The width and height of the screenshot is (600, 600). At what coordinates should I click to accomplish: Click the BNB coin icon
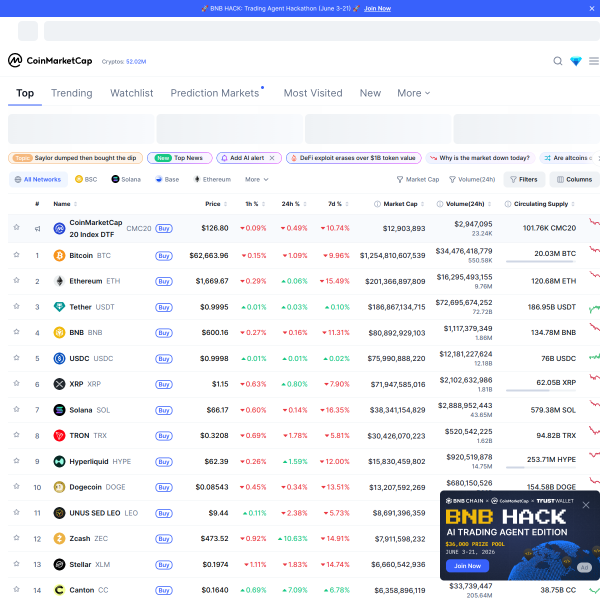click(59, 333)
